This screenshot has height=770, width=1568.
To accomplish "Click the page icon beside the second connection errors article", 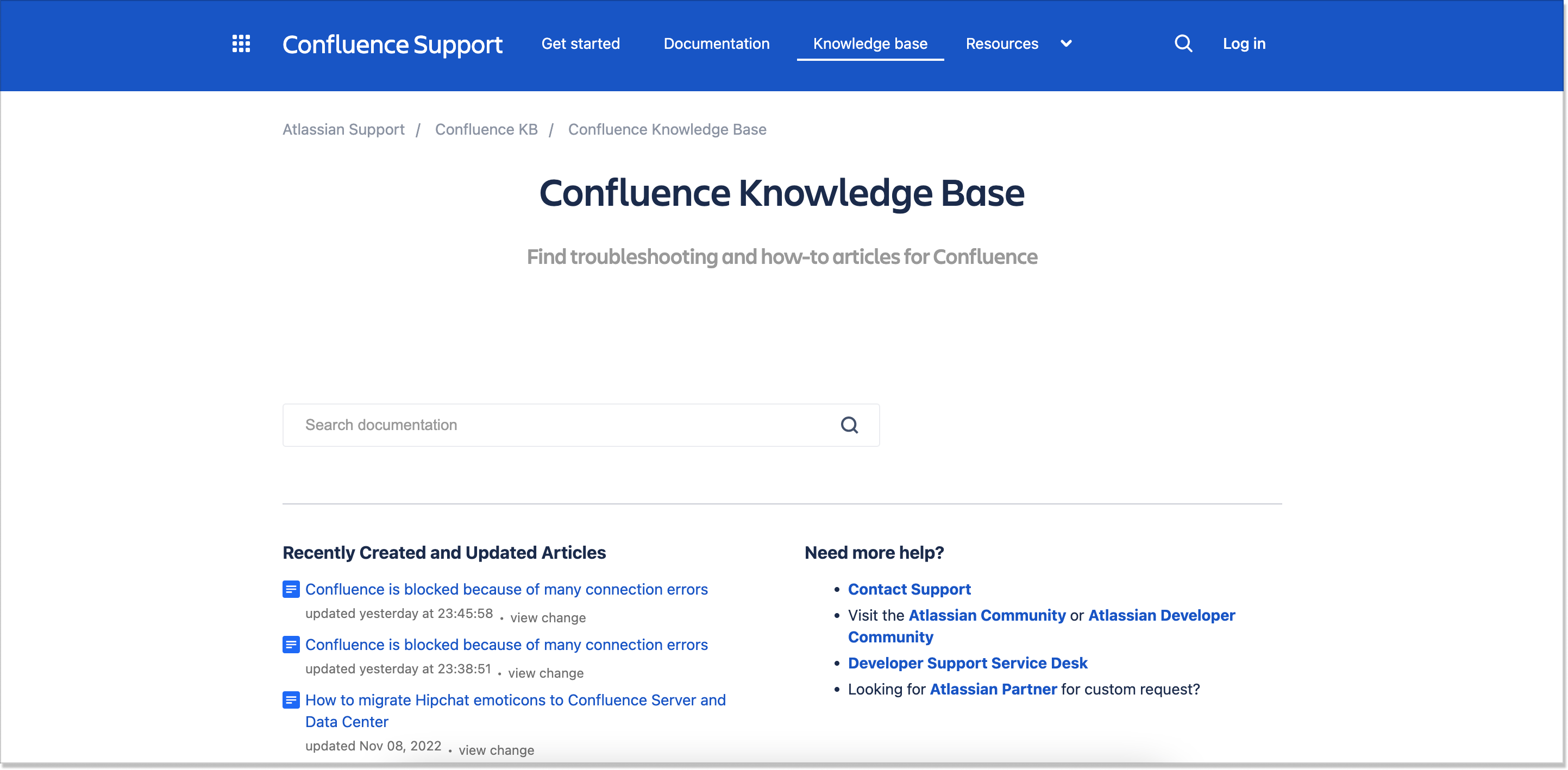I will coord(291,644).
